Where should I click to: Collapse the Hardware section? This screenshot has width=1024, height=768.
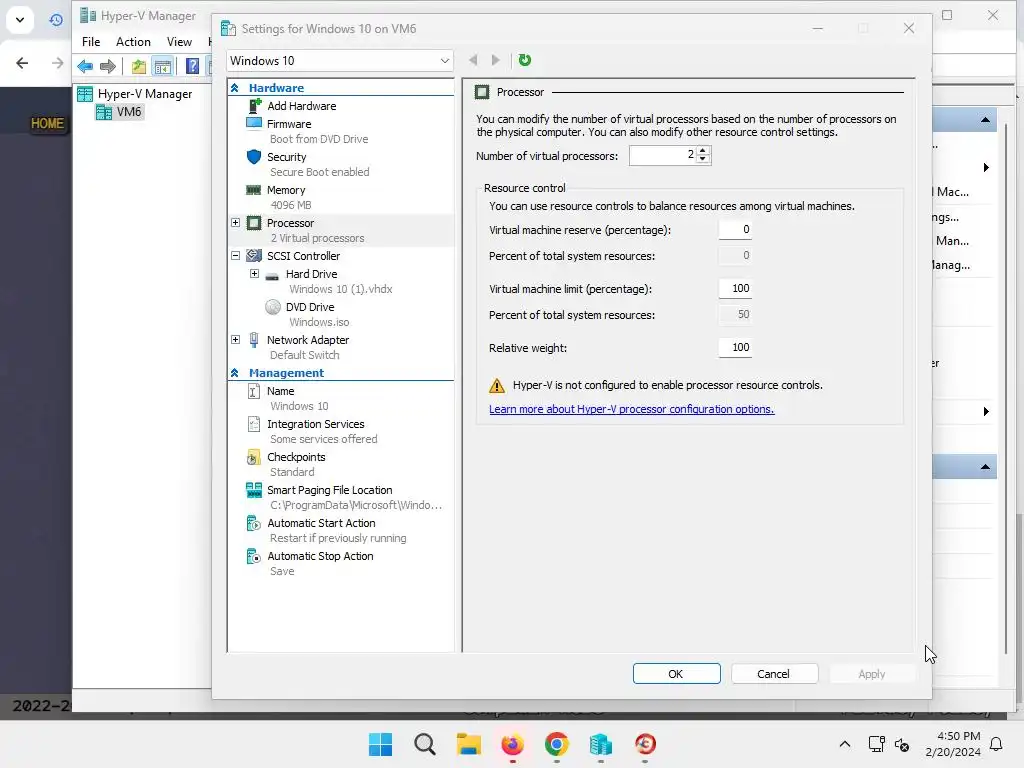[235, 88]
